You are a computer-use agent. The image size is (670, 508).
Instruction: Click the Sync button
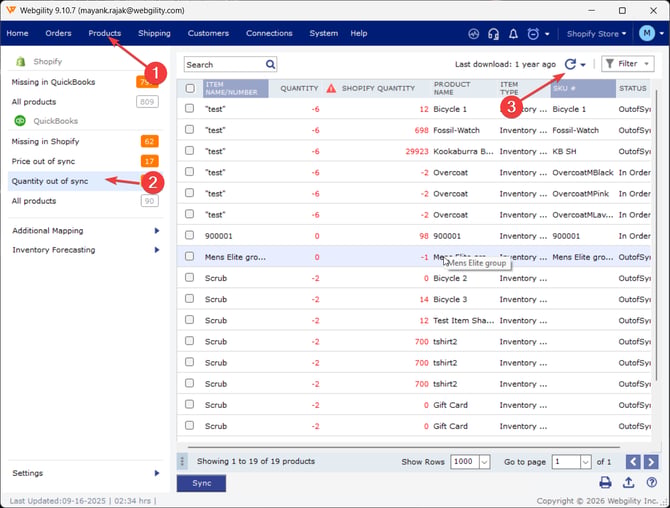(x=201, y=483)
